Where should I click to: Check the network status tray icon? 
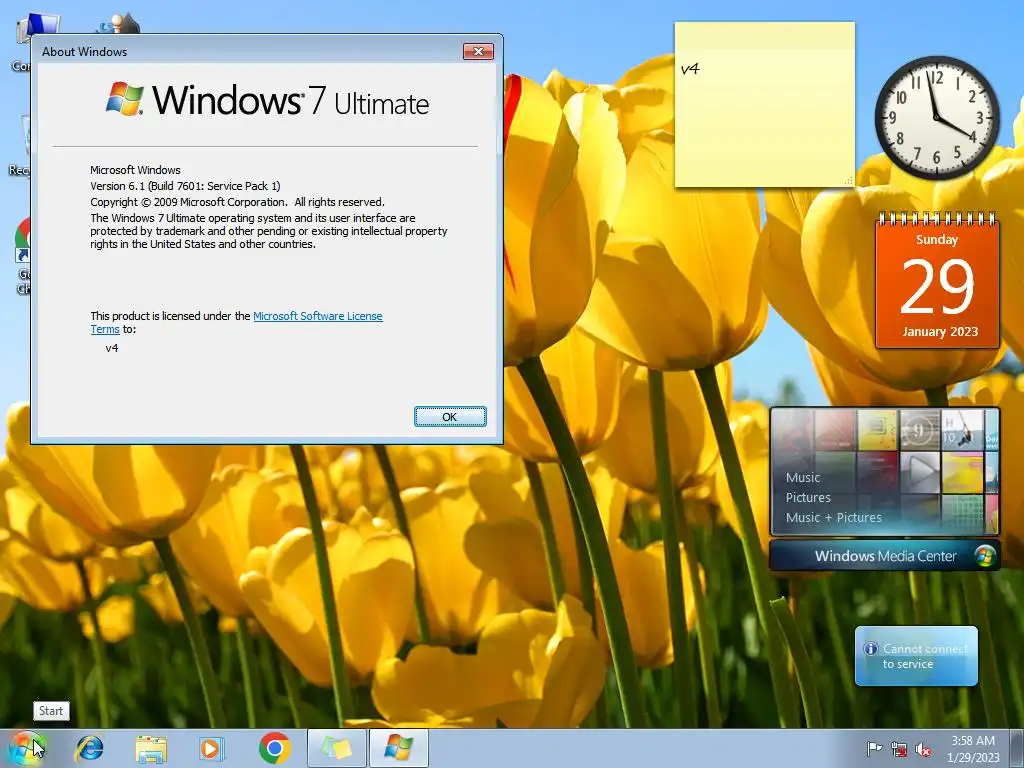pyautogui.click(x=899, y=749)
